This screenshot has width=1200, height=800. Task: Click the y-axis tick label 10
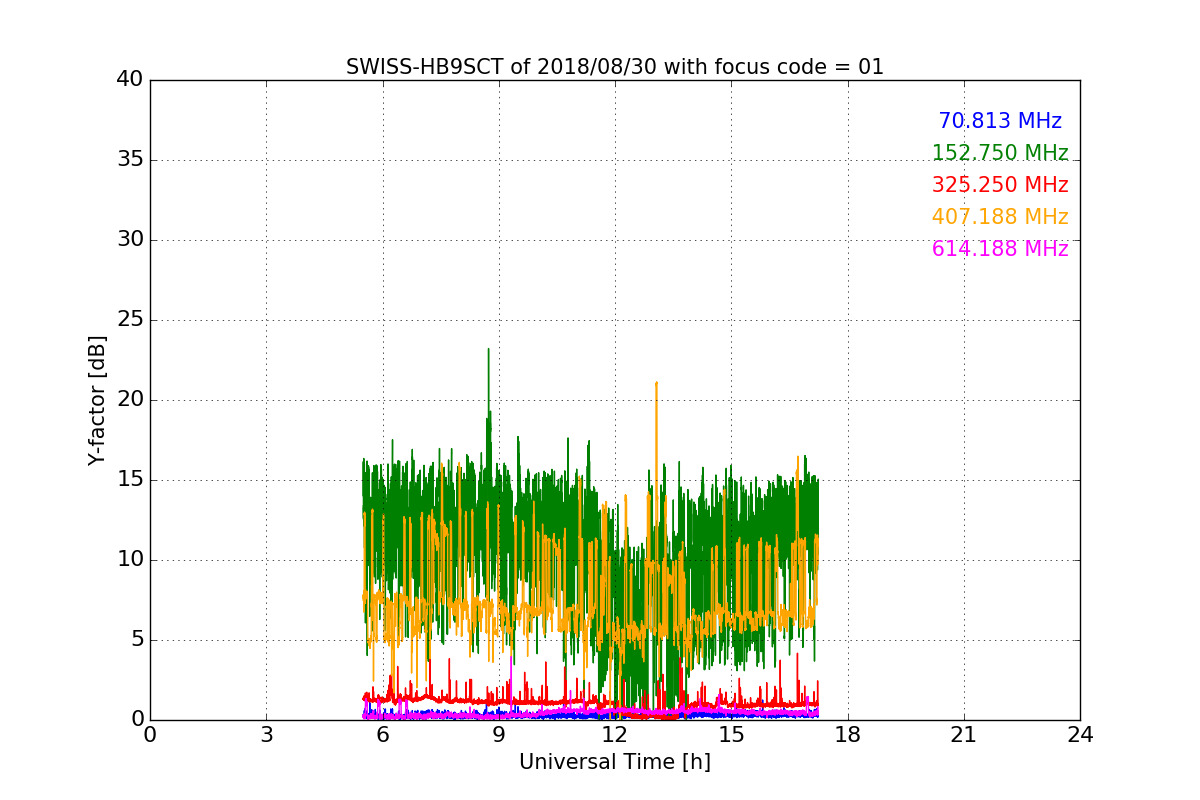[x=130, y=560]
